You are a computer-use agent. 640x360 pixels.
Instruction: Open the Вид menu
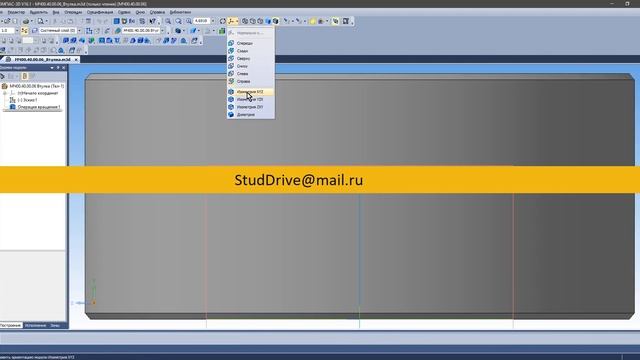[x=56, y=12]
